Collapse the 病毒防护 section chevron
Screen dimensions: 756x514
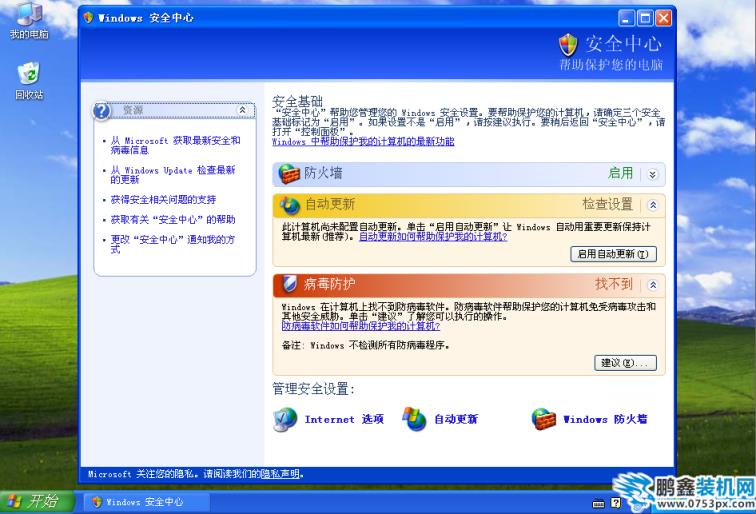point(653,285)
